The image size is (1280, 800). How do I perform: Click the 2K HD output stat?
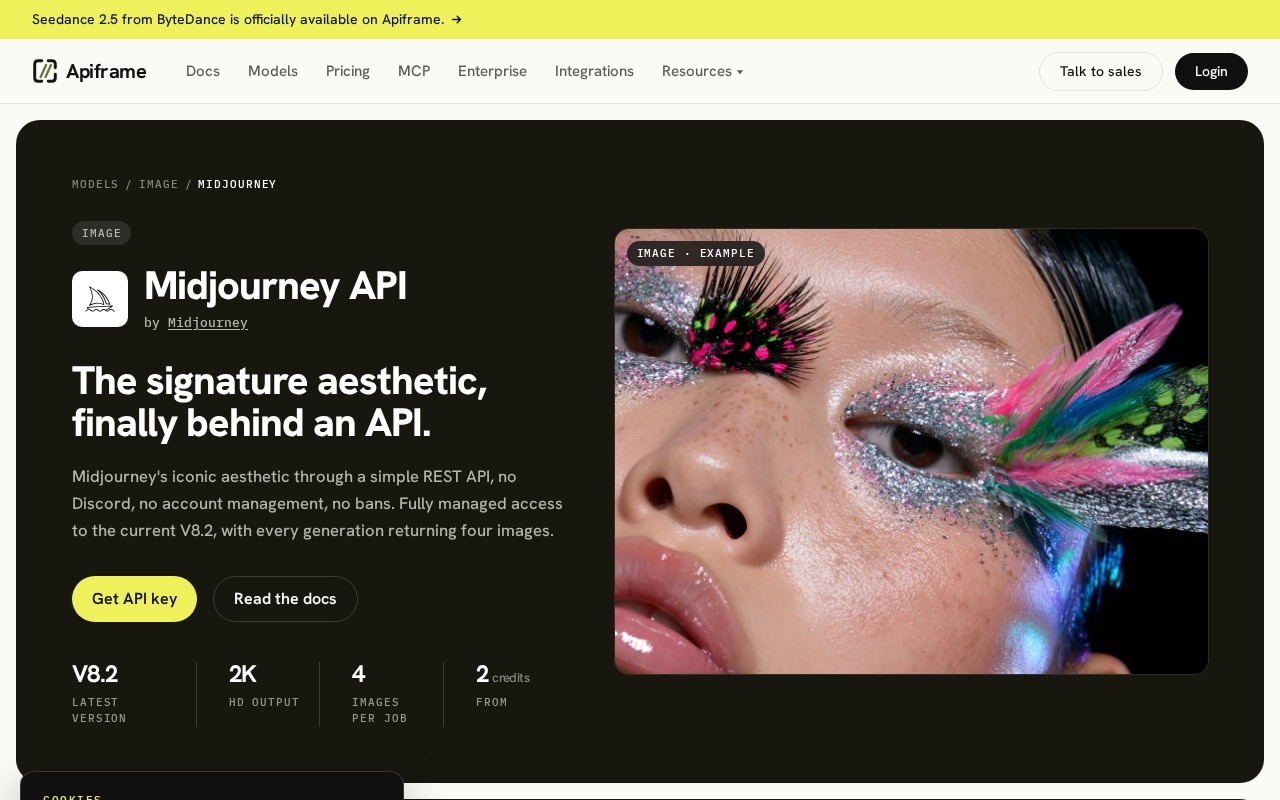point(264,685)
